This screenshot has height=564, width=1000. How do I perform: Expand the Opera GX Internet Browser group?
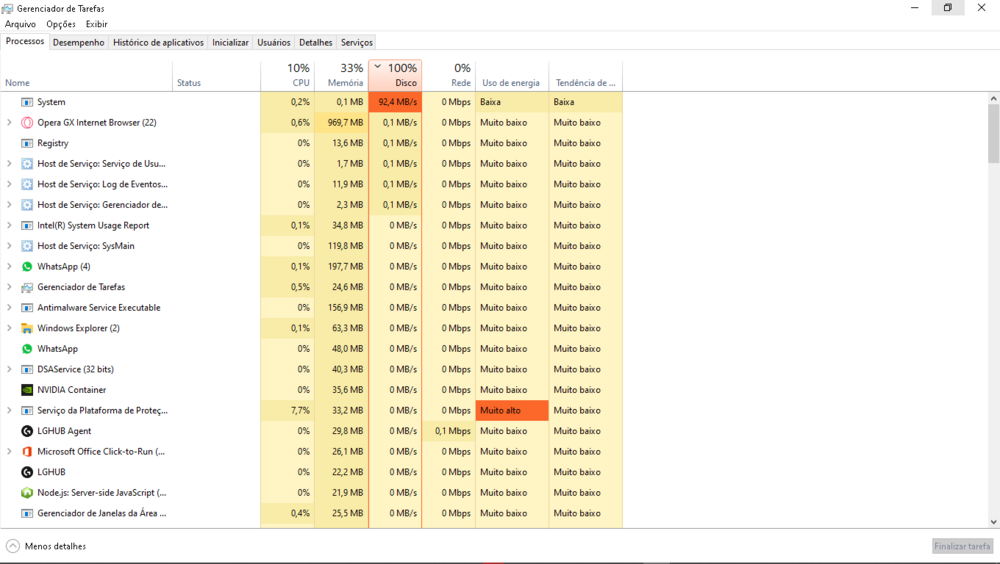tap(9, 123)
